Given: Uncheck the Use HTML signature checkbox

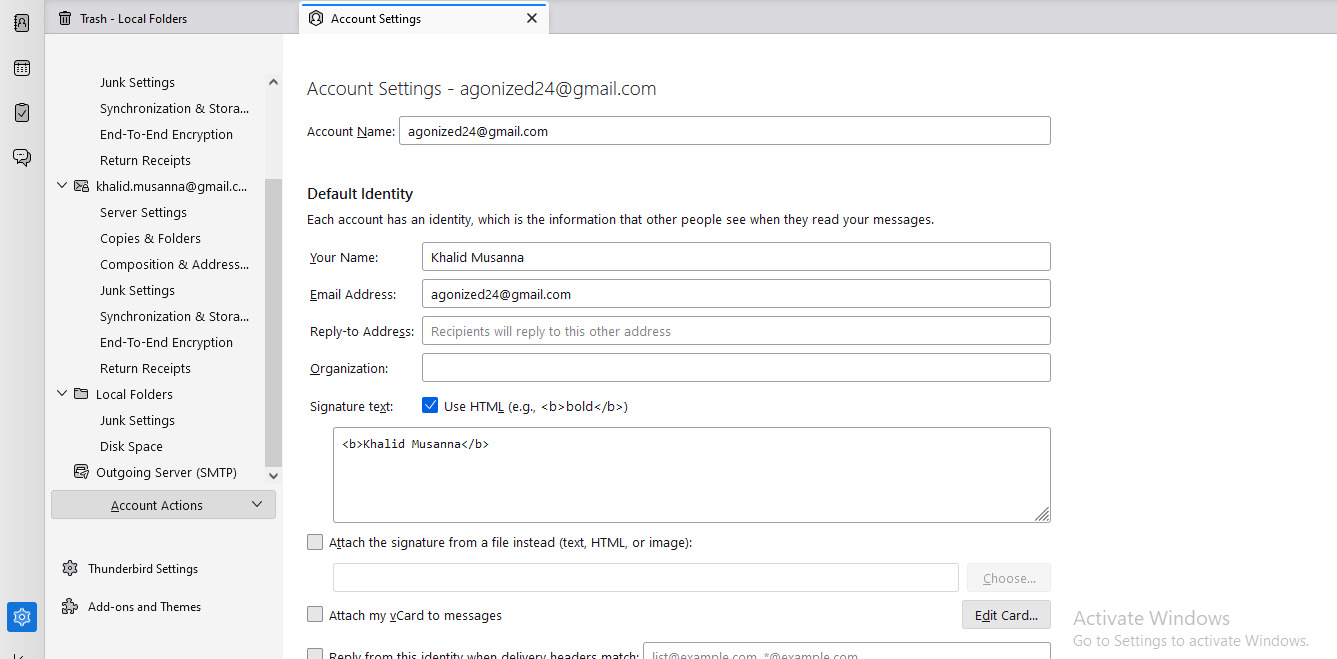Looking at the screenshot, I should click(430, 405).
